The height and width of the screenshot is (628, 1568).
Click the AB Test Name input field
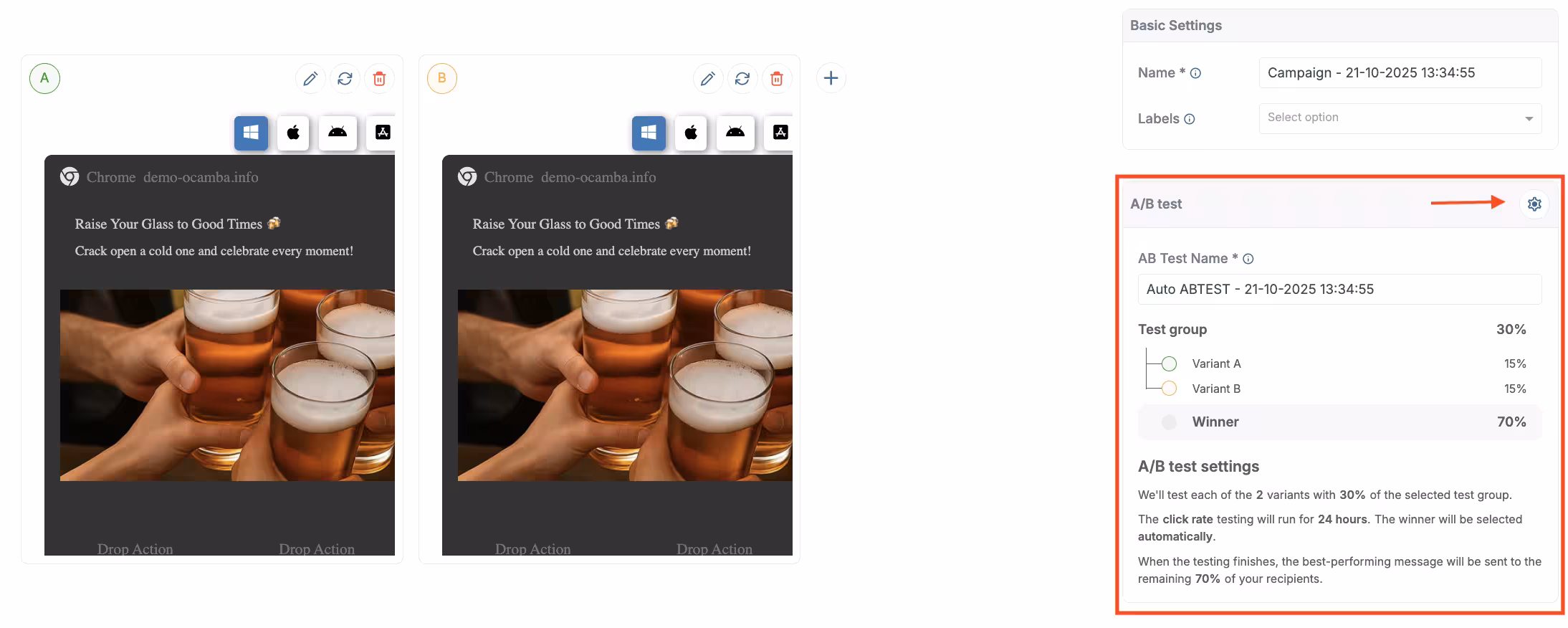[1339, 290]
